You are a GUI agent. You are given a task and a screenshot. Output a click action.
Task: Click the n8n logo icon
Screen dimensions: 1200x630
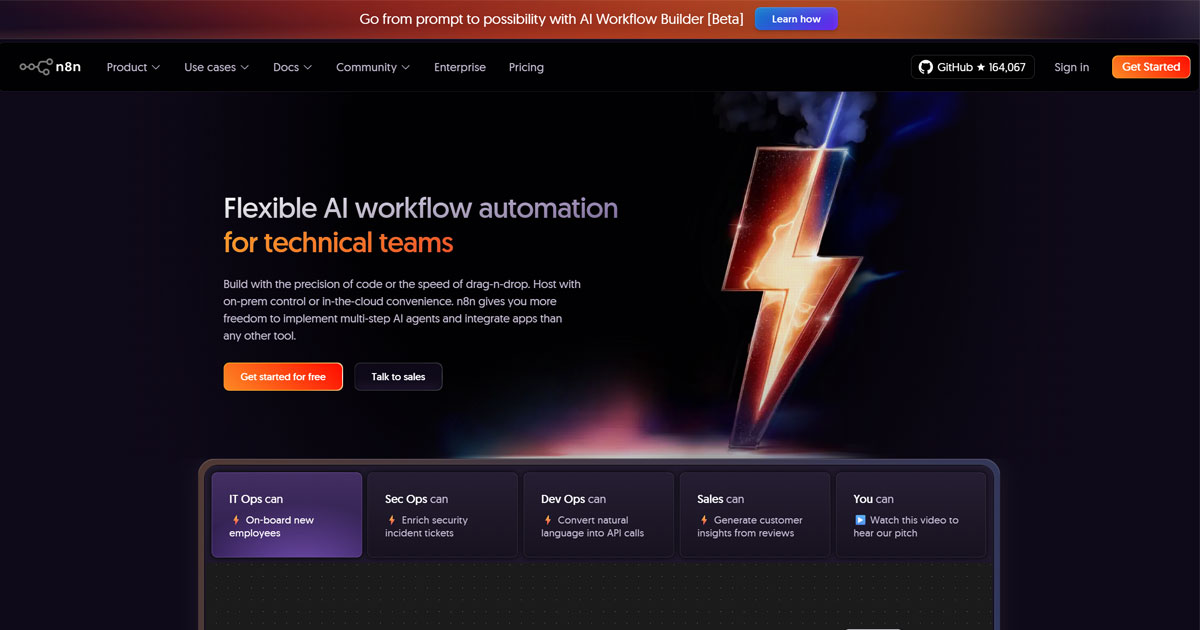click(35, 67)
